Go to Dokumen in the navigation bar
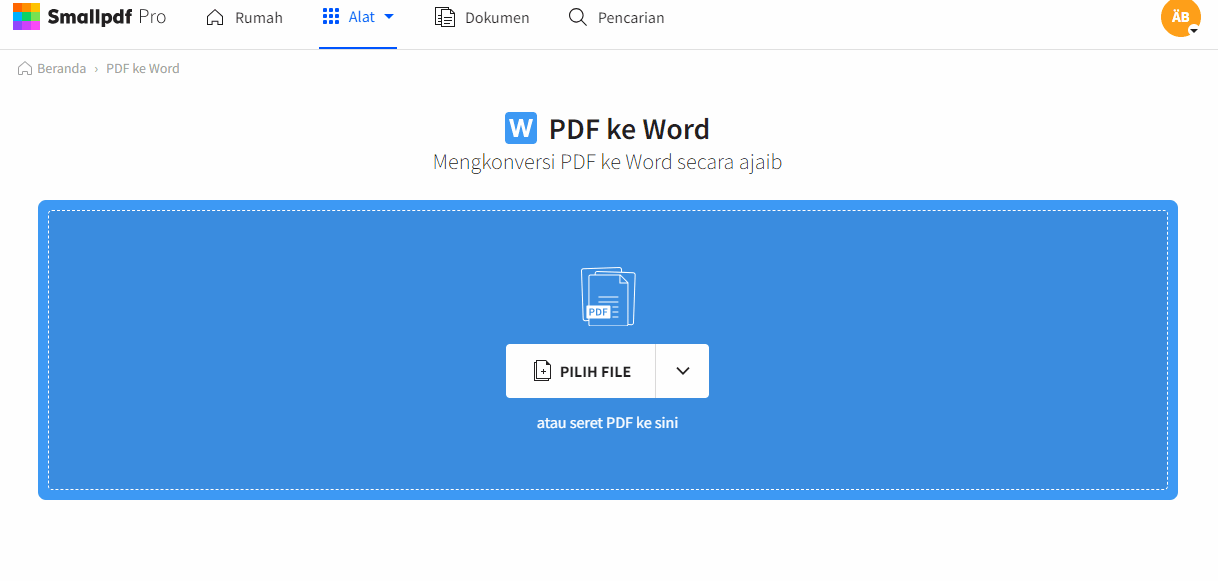The image size is (1218, 581). (x=482, y=17)
